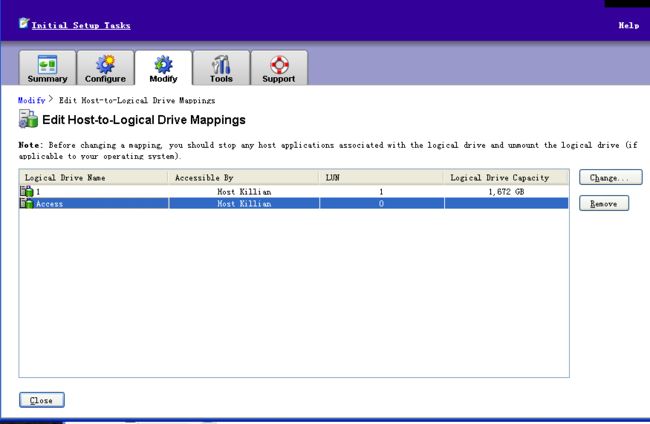This screenshot has height=424, width=650.
Task: Click LUN value 0 in Access row
Action: pyautogui.click(x=381, y=204)
